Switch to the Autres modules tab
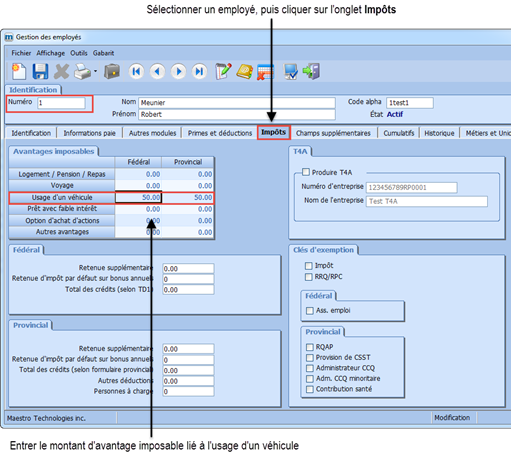The height and width of the screenshot is (455, 511). point(152,133)
